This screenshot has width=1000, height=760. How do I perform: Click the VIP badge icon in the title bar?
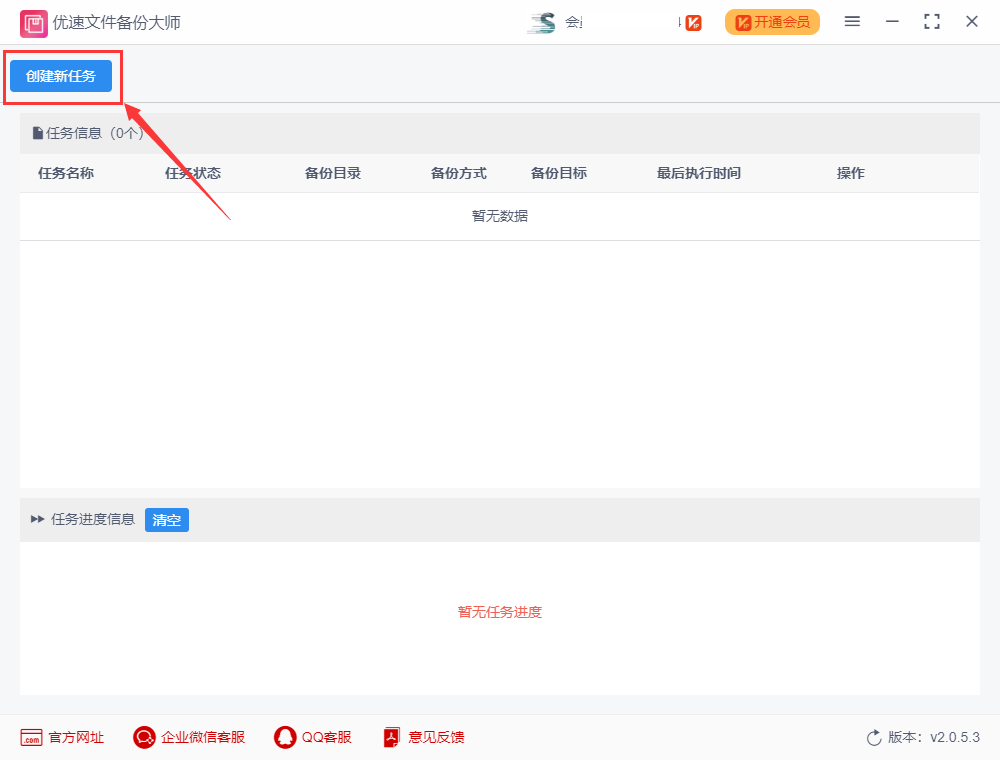(x=692, y=21)
